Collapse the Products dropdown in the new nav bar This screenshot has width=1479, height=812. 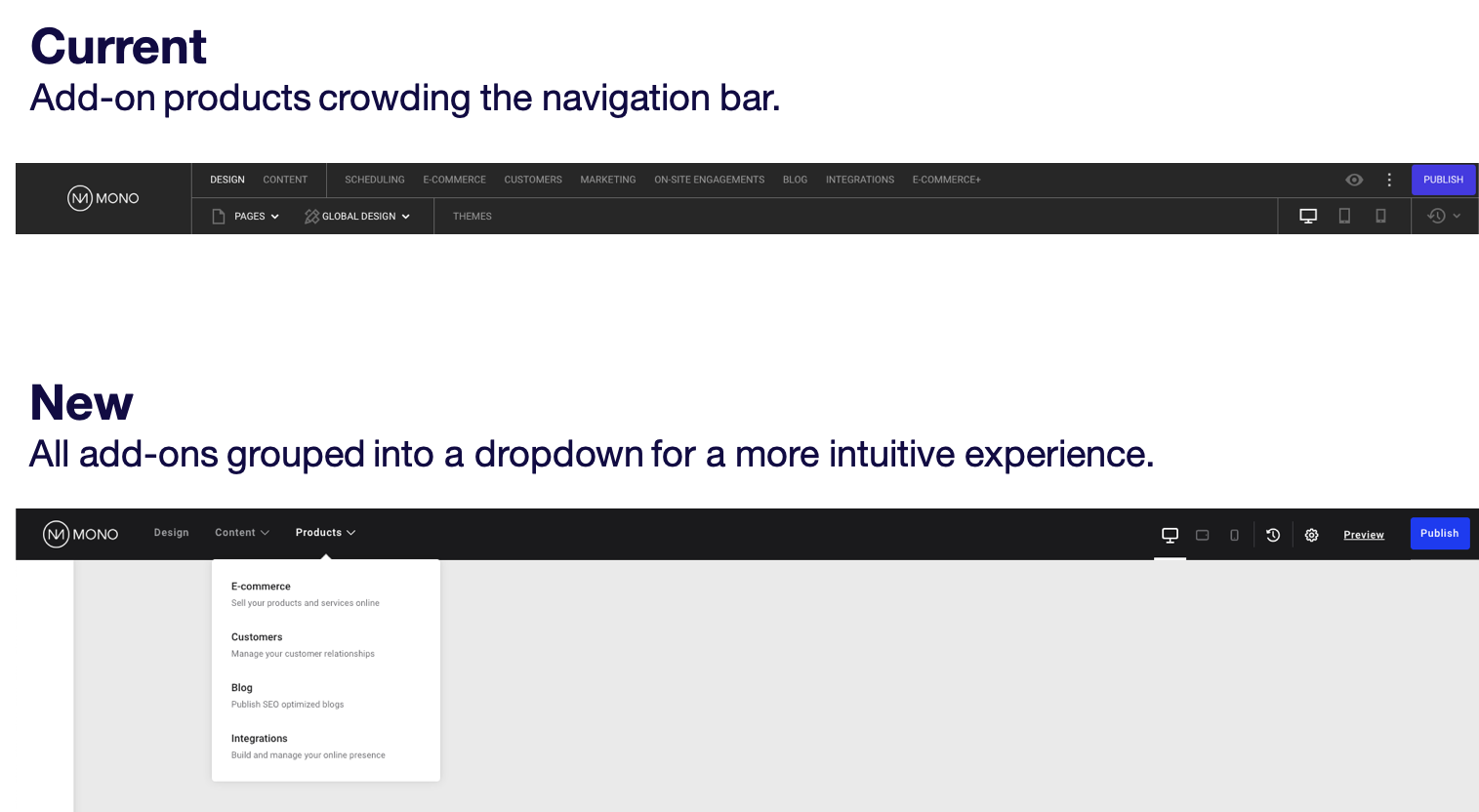(326, 533)
